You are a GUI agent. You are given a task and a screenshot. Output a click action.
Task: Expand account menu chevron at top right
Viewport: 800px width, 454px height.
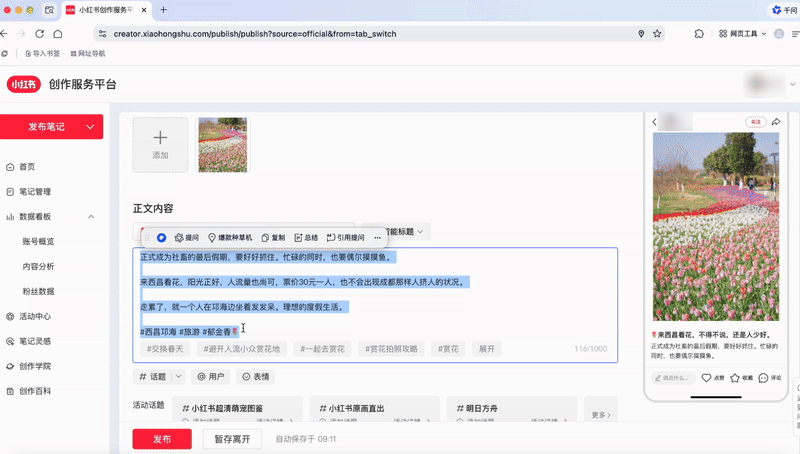pyautogui.click(x=792, y=84)
